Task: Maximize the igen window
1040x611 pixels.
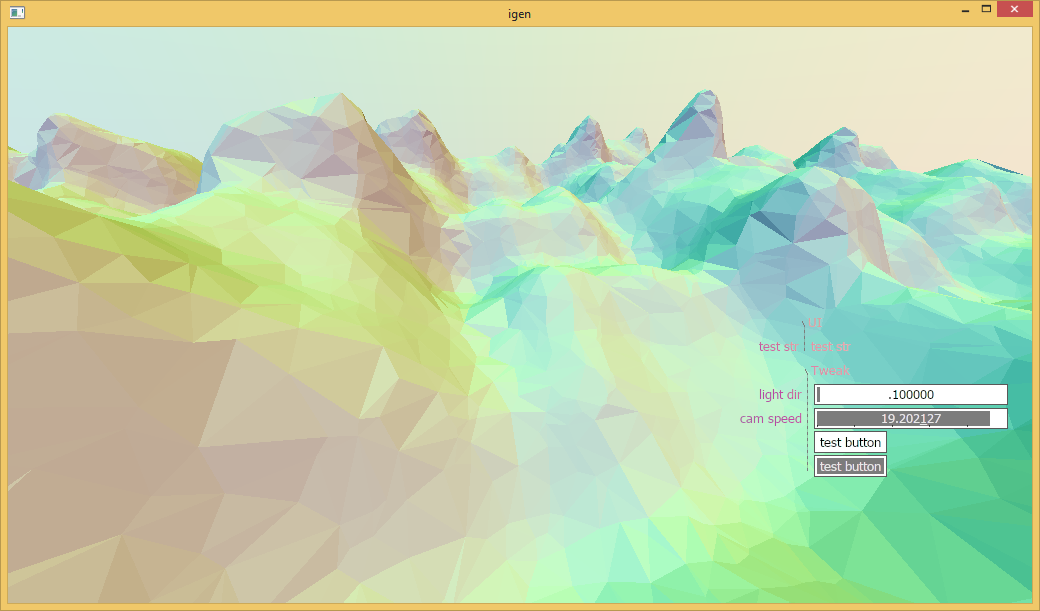Action: pyautogui.click(x=987, y=10)
